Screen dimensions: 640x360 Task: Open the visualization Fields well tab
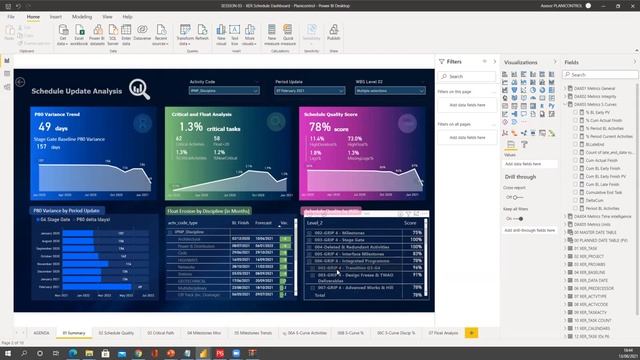[x=511, y=145]
